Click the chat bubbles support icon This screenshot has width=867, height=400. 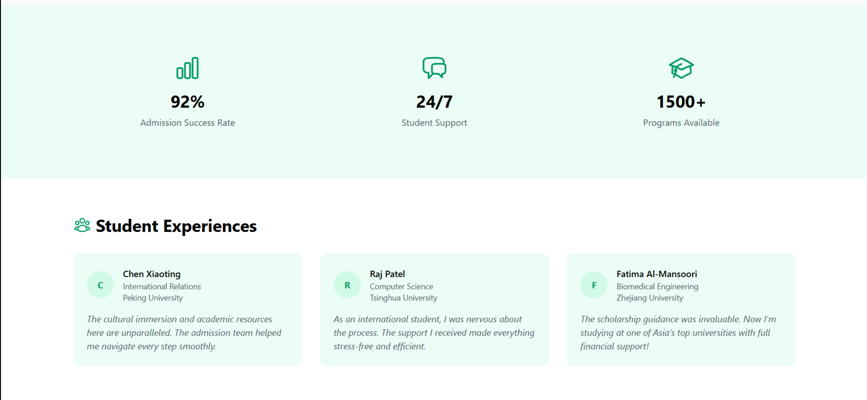tap(434, 68)
